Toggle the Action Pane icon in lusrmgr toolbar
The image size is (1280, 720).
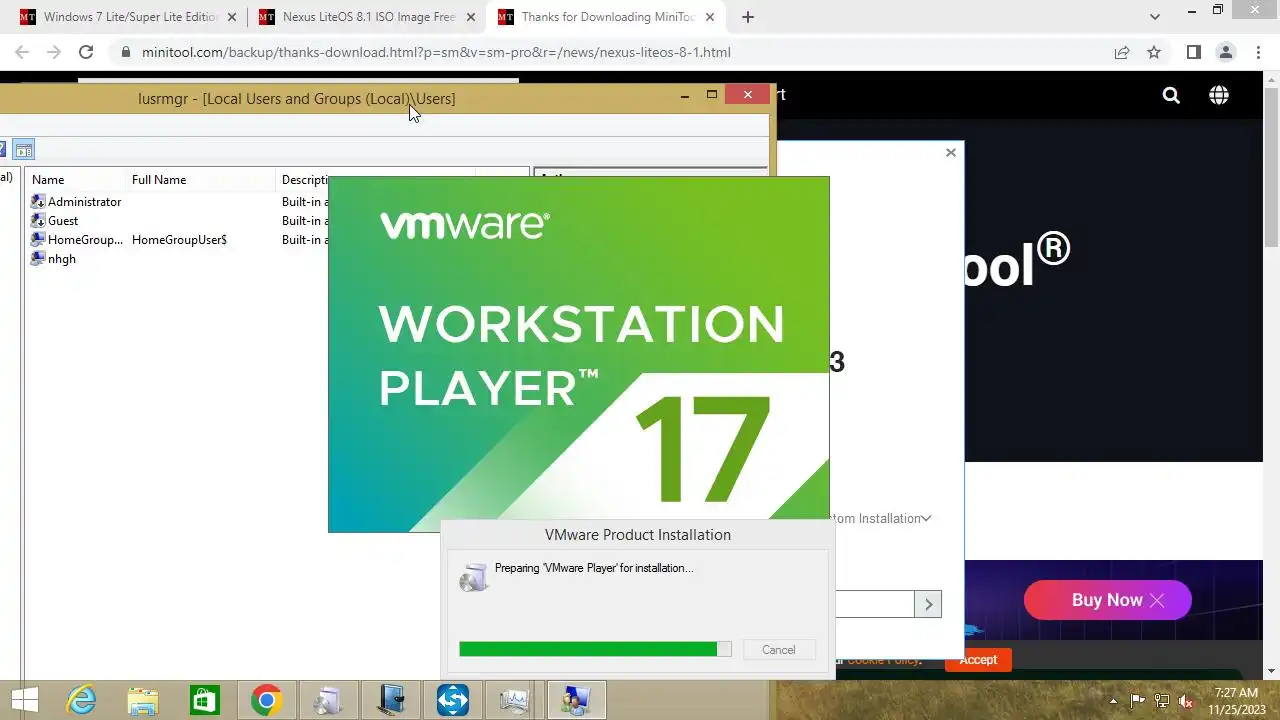(x=24, y=150)
